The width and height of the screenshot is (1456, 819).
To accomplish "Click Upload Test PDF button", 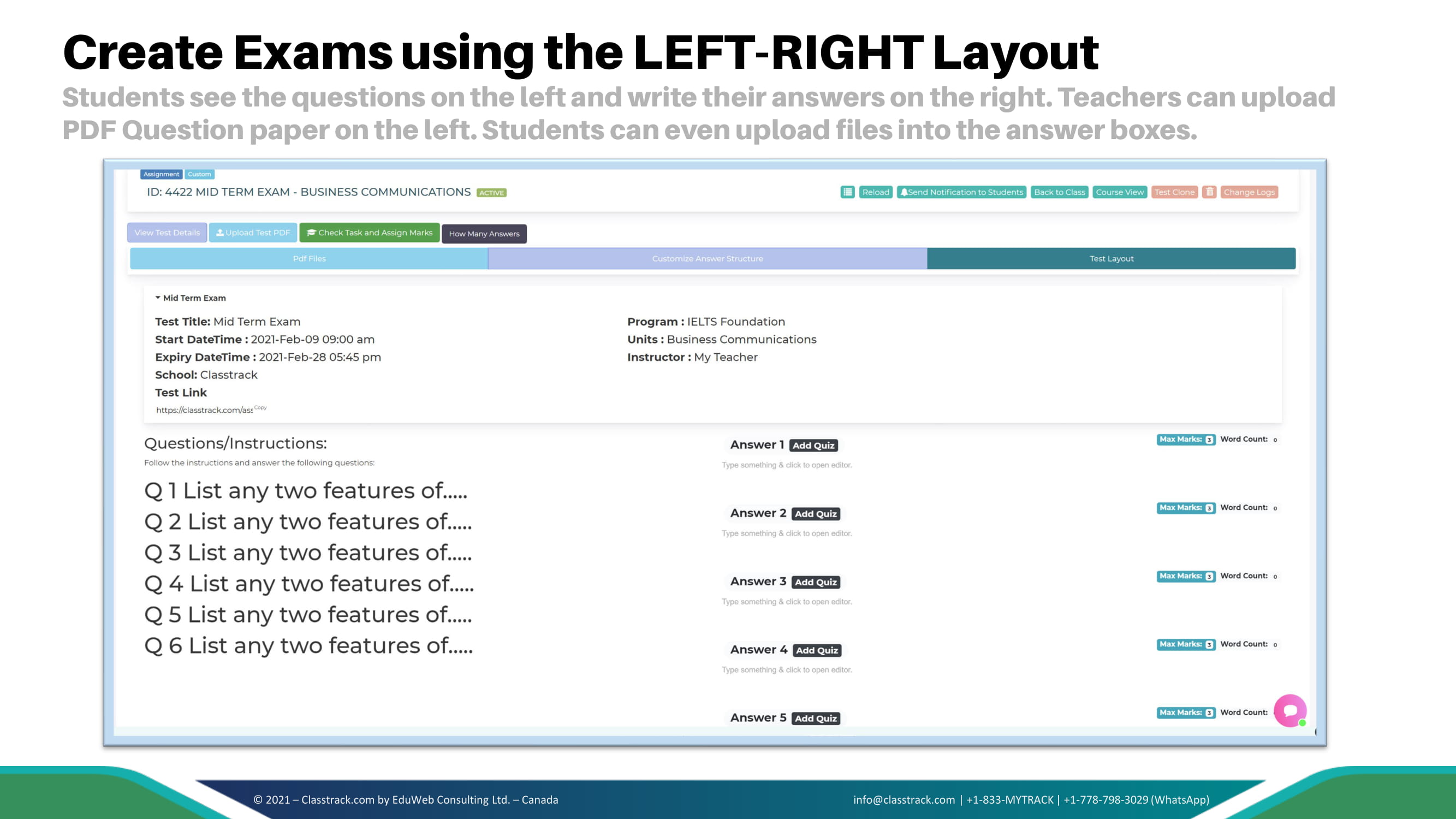I will (x=253, y=232).
